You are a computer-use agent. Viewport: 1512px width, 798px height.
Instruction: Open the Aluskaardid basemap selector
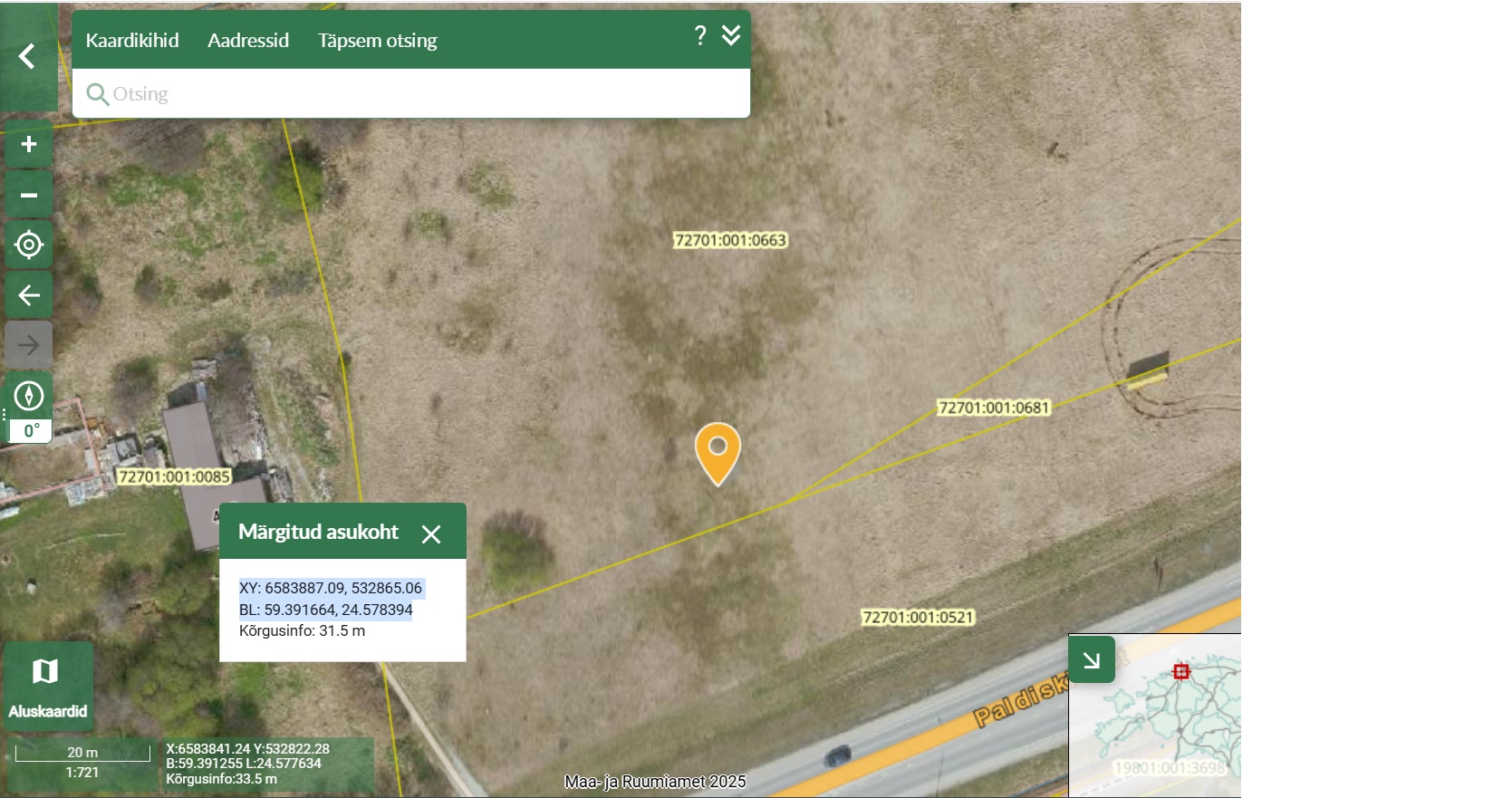48,686
